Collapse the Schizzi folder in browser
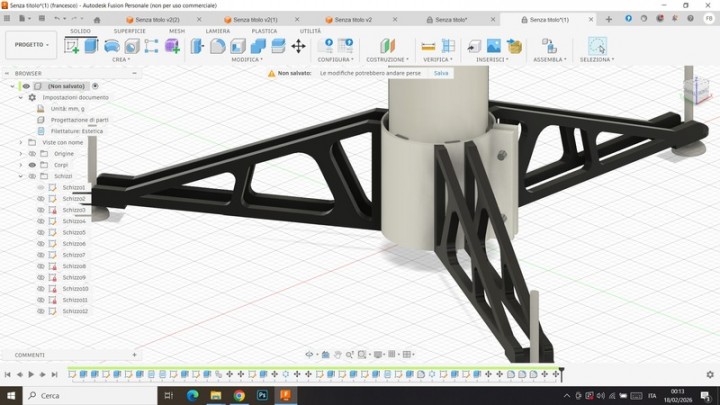Viewport: 720px width, 405px height. [20, 176]
